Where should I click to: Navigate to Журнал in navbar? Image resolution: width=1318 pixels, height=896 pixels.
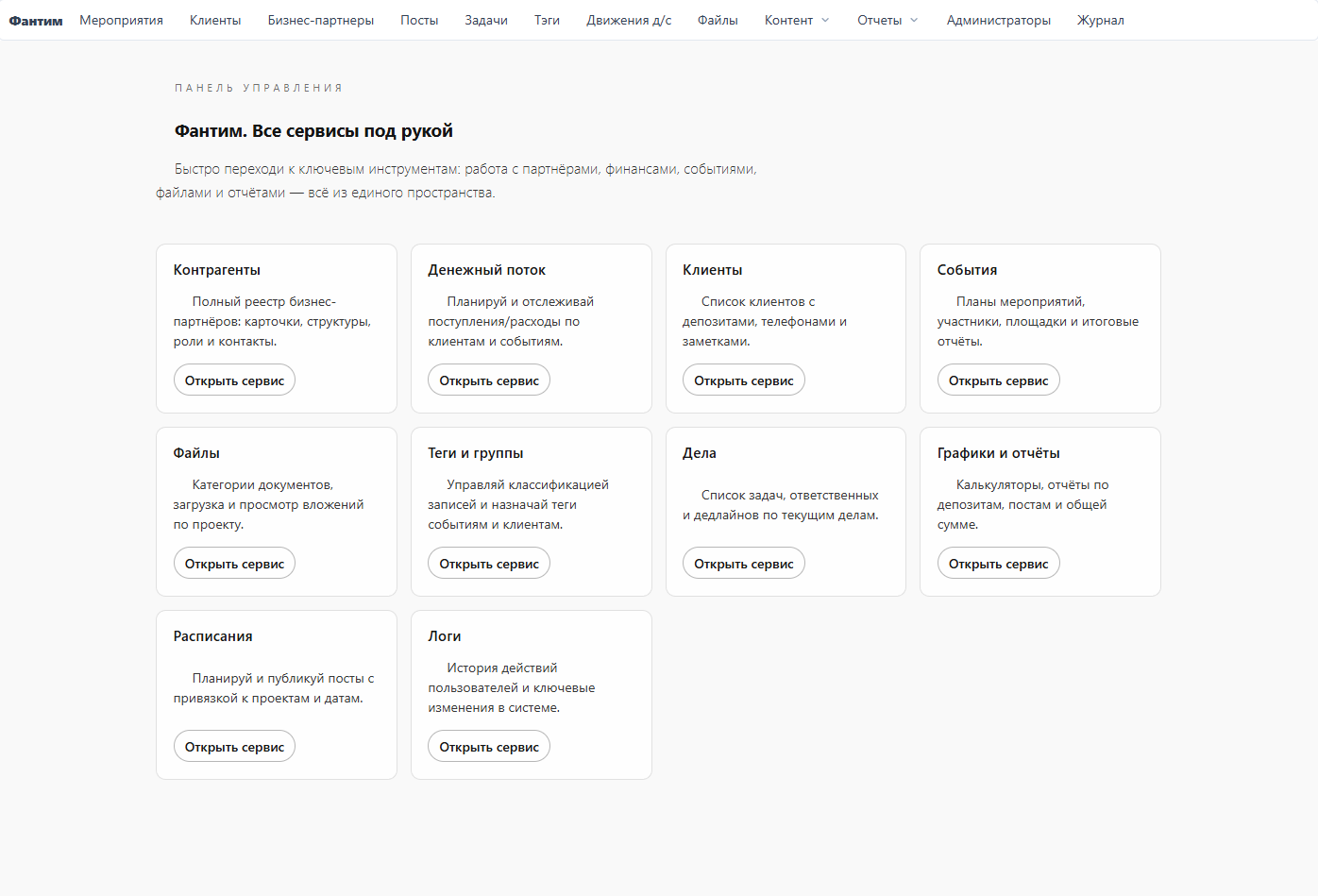point(1100,21)
